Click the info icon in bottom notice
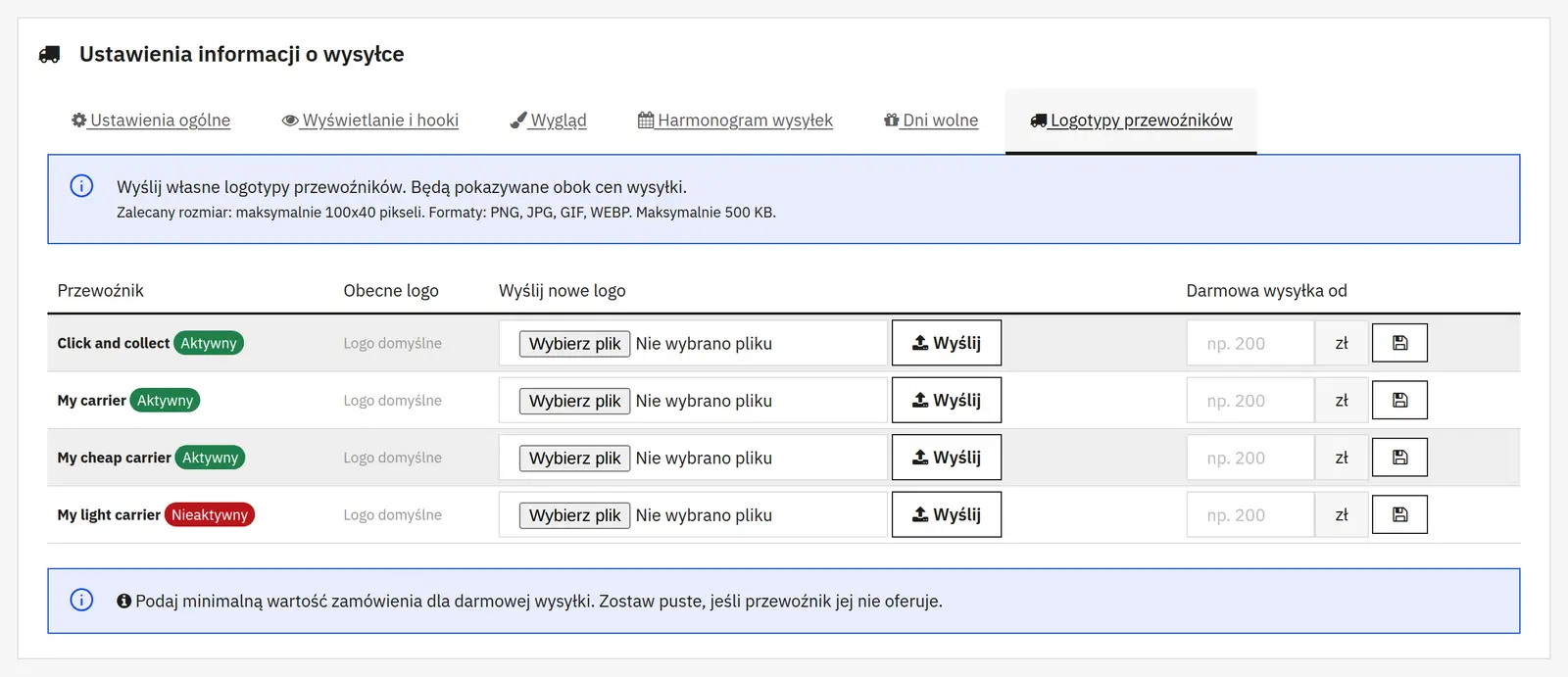 (81, 600)
